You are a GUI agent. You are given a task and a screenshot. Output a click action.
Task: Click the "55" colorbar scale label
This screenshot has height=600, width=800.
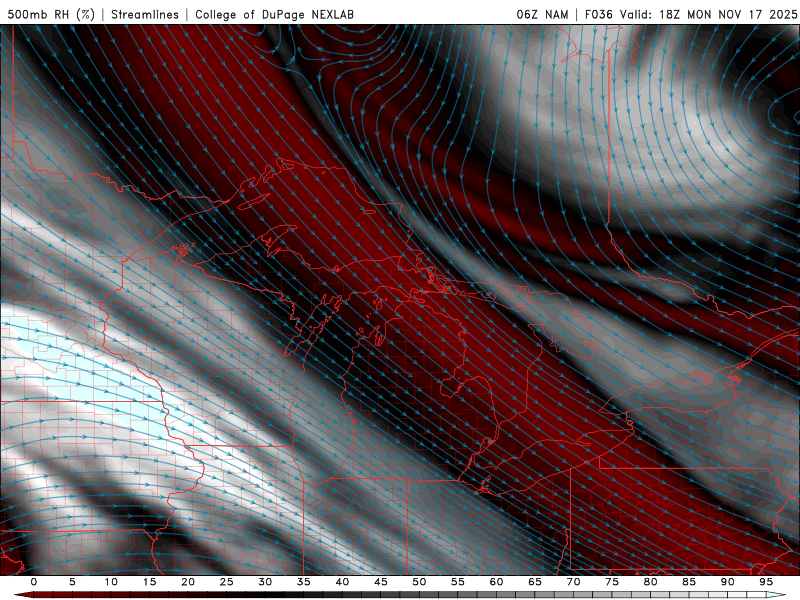458,582
